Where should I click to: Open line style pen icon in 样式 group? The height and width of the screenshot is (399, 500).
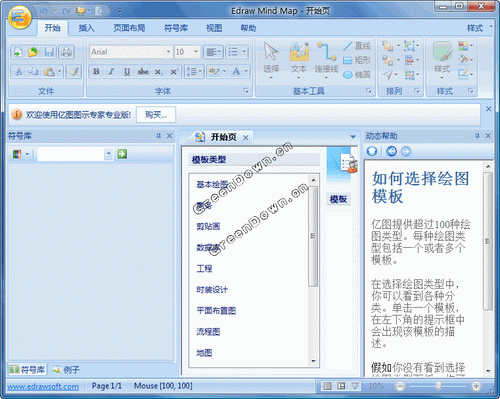click(x=466, y=74)
